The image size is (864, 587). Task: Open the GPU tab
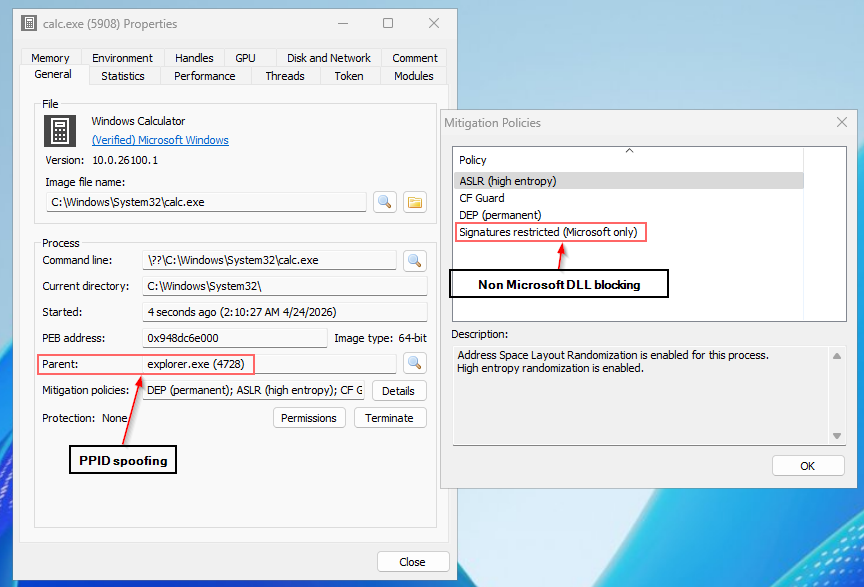[245, 58]
